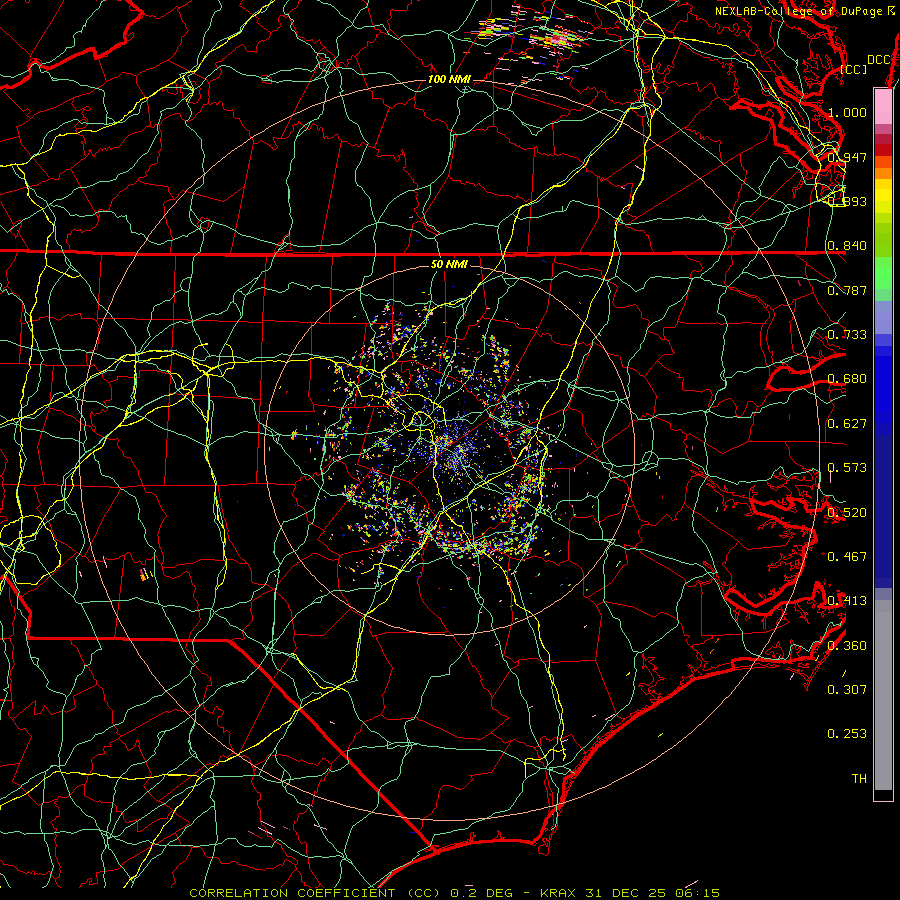This screenshot has width=900, height=900.
Task: Pick the lavender color bar segment
Action: click(883, 317)
